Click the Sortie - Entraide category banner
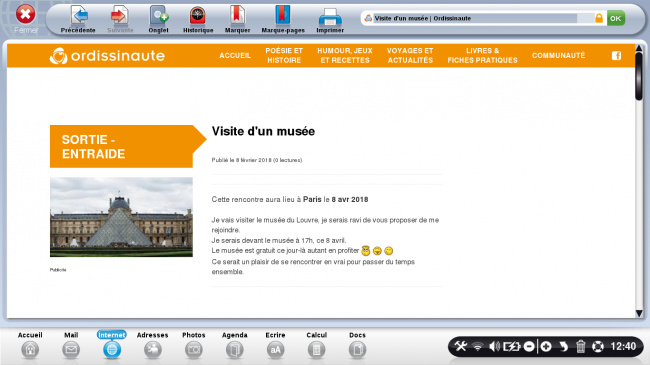The height and width of the screenshot is (365, 650). (x=128, y=146)
